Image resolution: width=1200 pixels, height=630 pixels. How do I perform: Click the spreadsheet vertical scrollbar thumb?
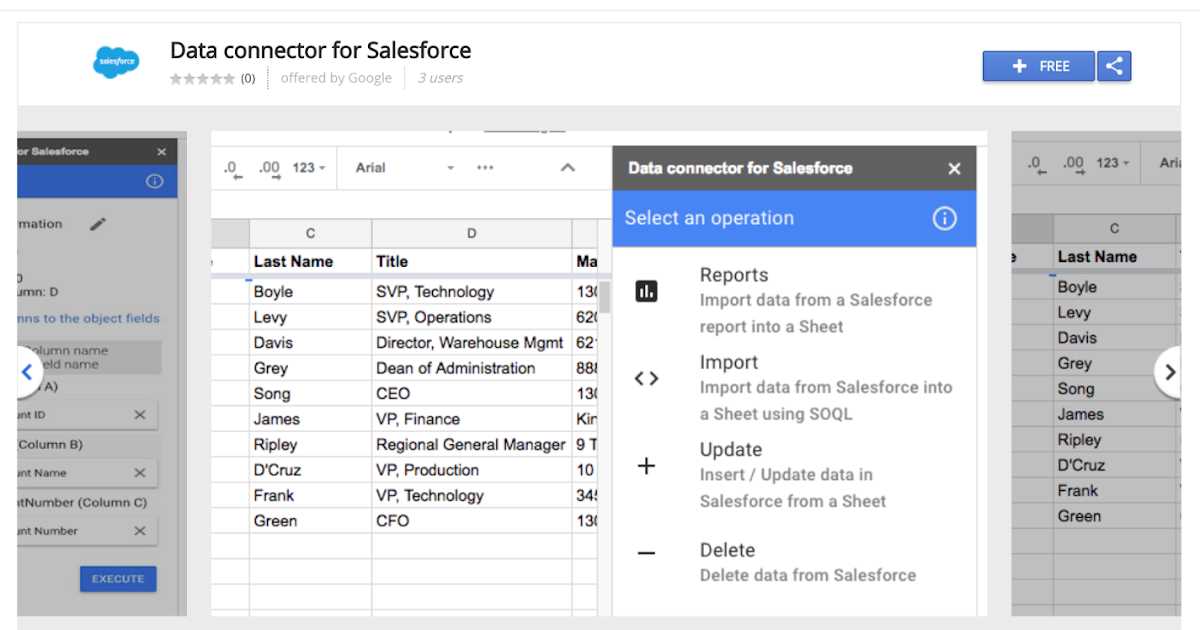click(606, 295)
